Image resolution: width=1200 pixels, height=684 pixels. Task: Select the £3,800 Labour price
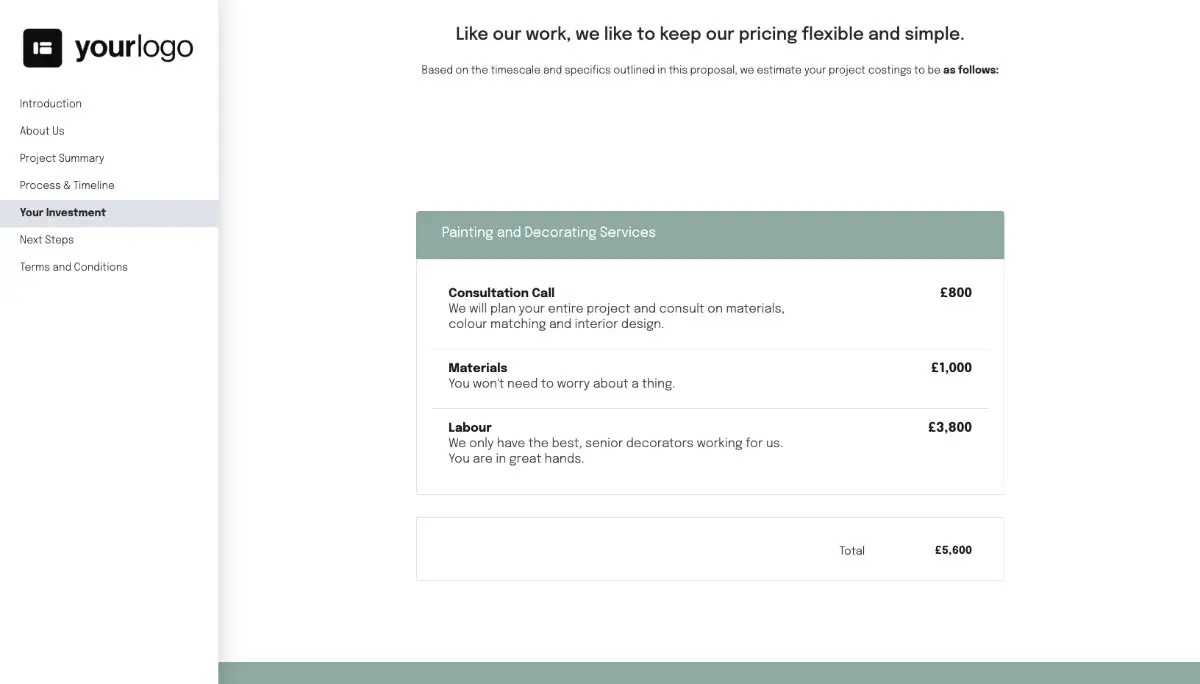pyautogui.click(x=951, y=427)
